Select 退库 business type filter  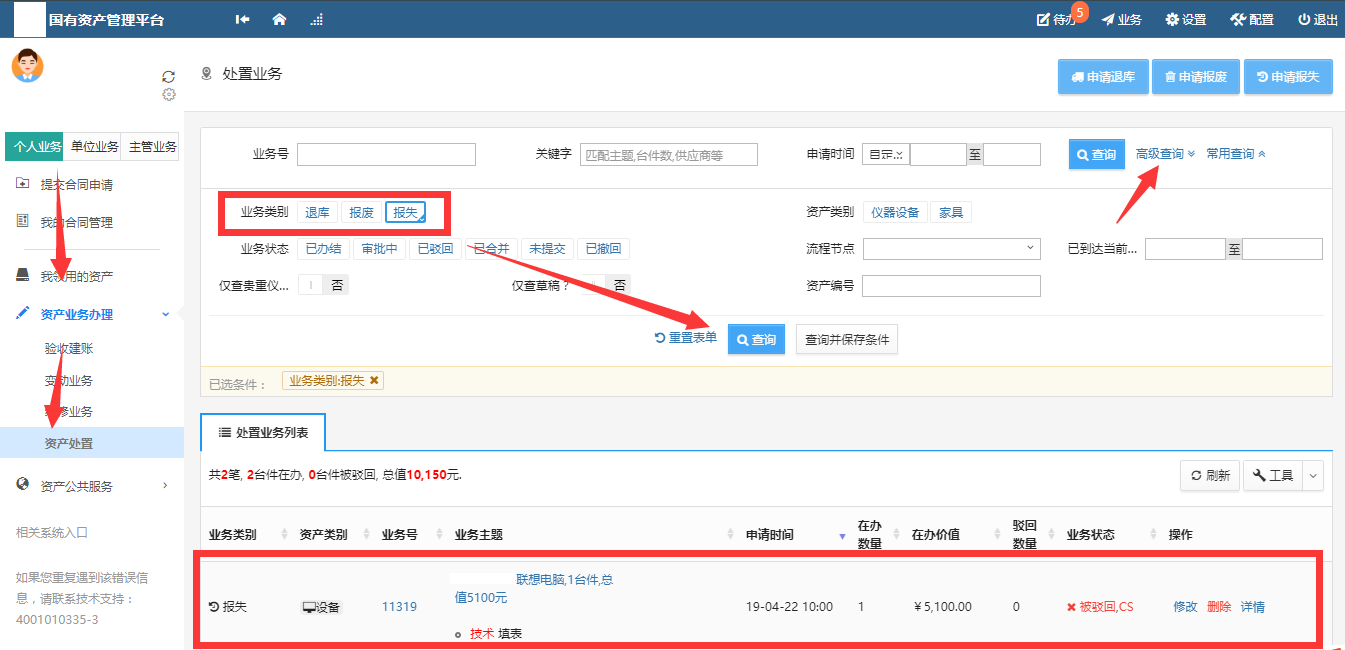click(317, 212)
